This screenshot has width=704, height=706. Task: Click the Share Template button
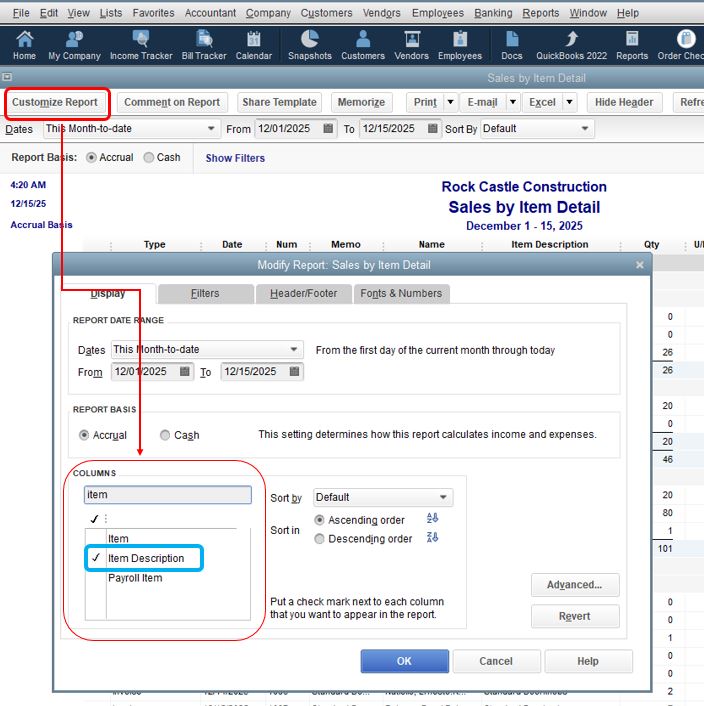pyautogui.click(x=279, y=102)
